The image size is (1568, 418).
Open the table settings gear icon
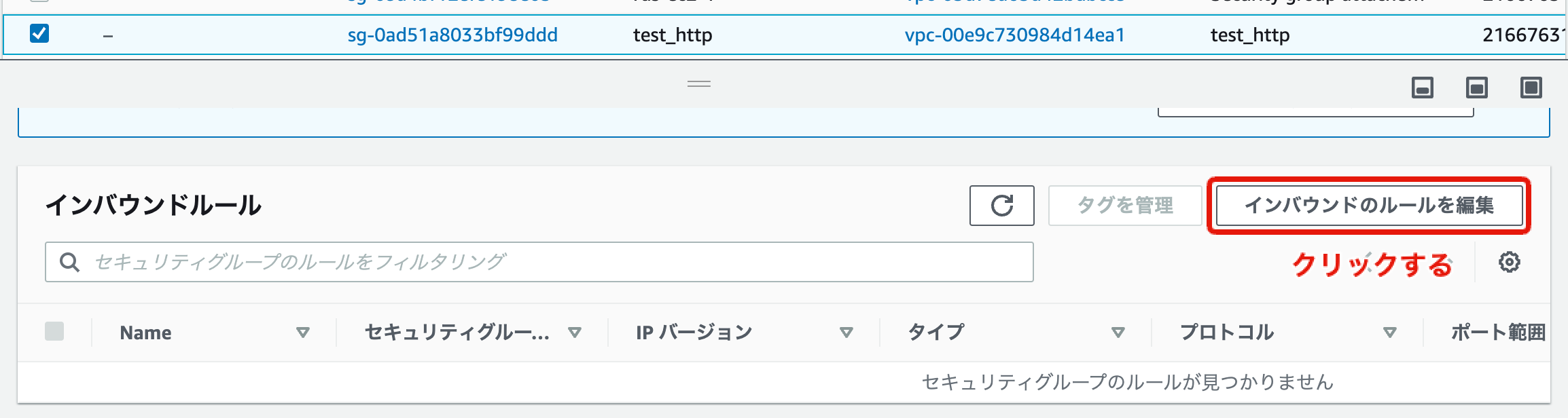(x=1509, y=262)
